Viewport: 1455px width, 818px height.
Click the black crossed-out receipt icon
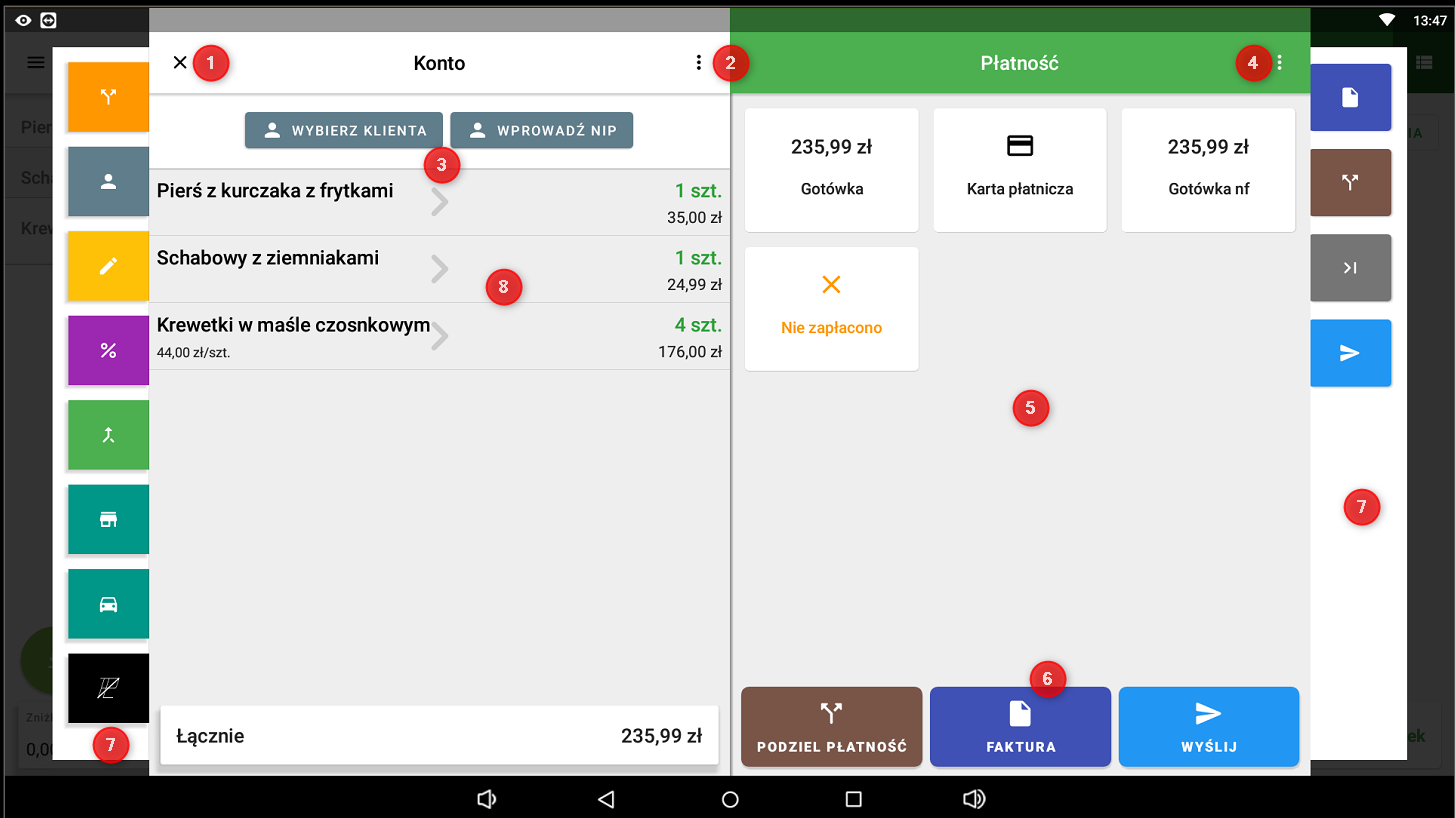(x=108, y=688)
